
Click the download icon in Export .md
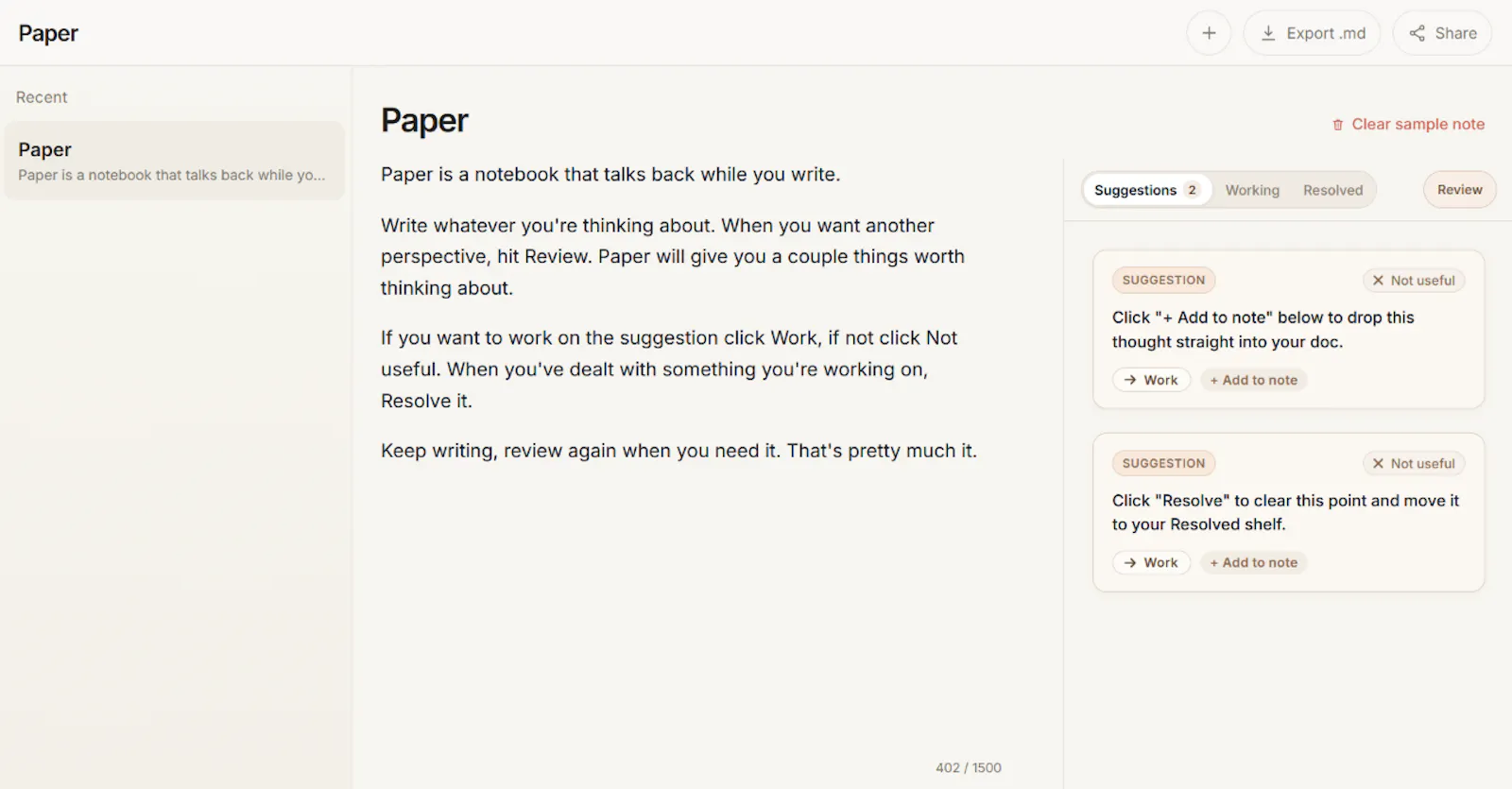click(x=1268, y=33)
